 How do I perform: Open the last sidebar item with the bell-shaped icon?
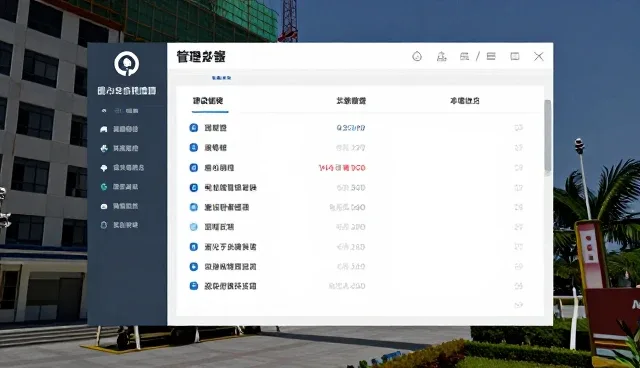pyautogui.click(x=119, y=225)
